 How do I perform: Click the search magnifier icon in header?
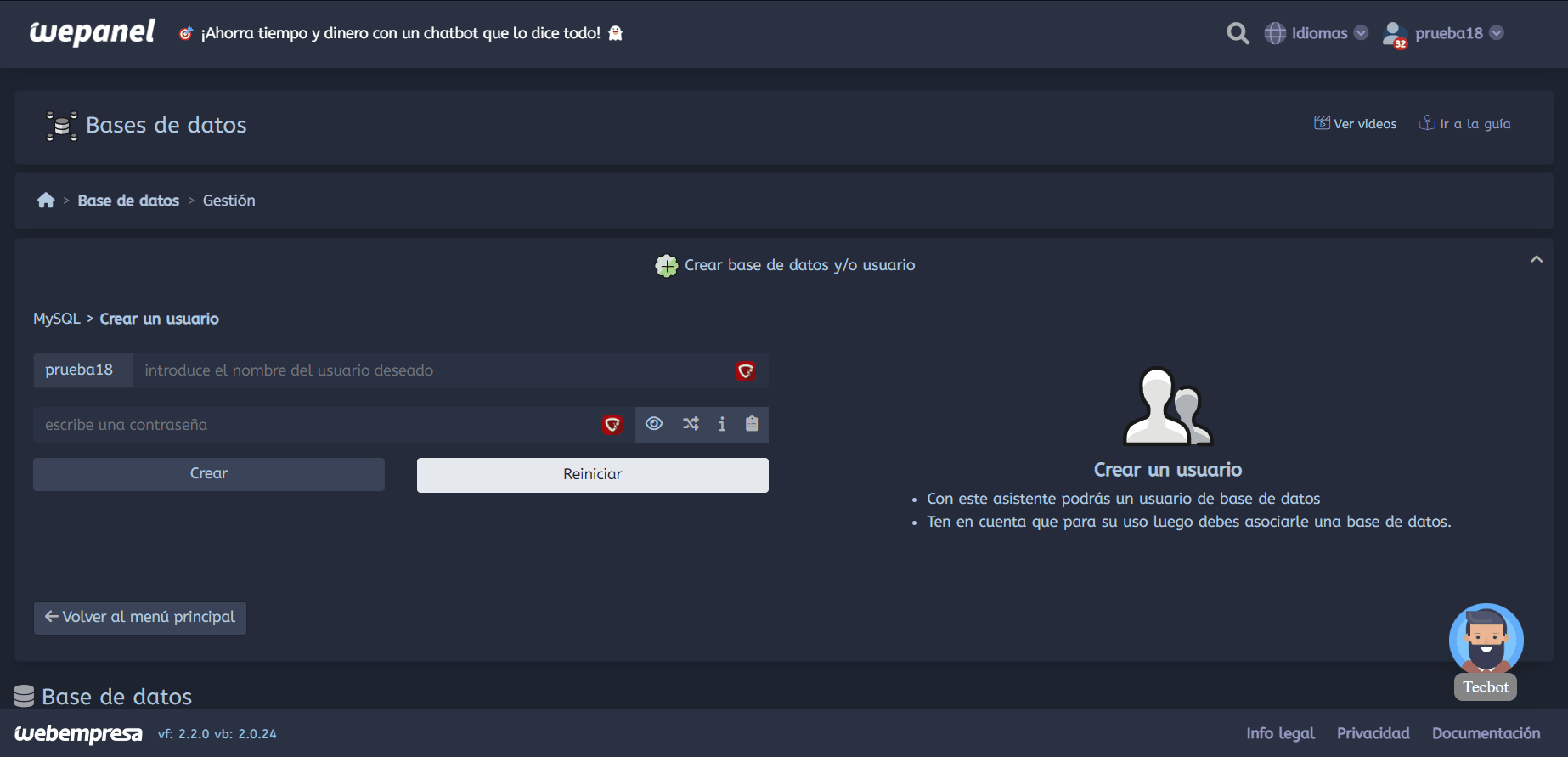click(1238, 33)
